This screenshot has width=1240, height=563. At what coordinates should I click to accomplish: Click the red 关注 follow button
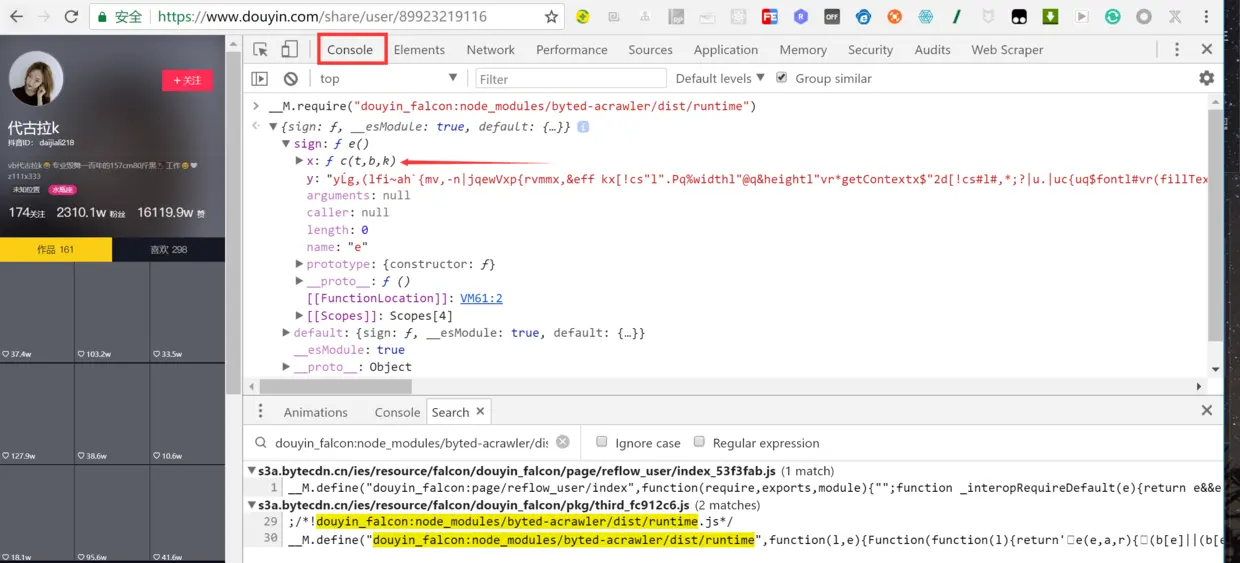[x=187, y=80]
